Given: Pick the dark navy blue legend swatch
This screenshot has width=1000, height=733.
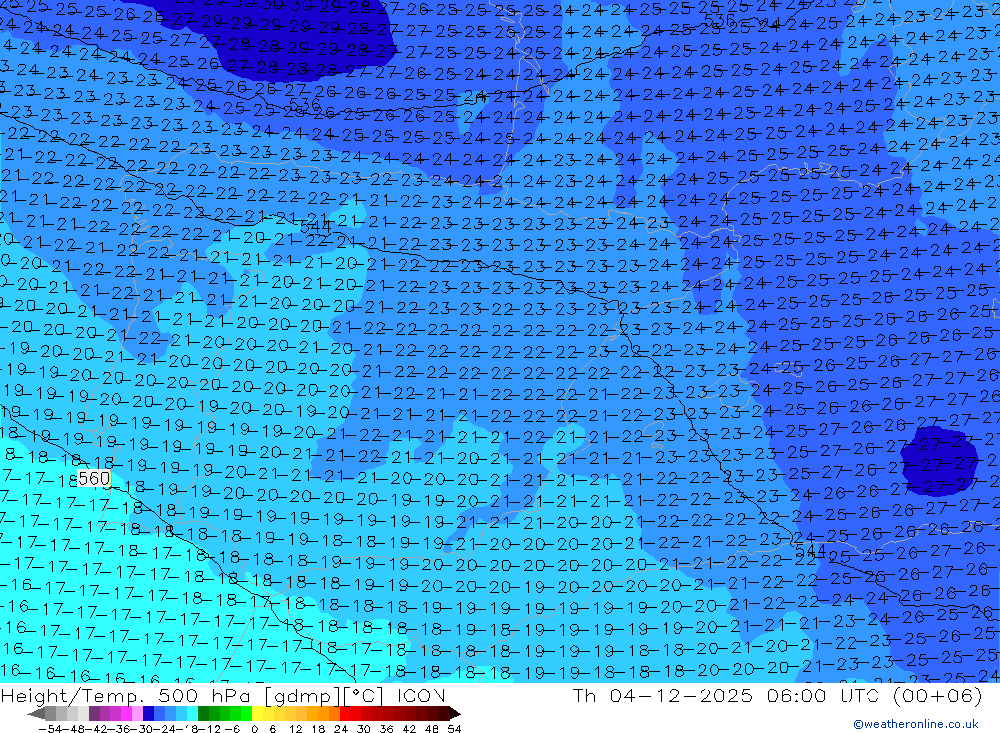Looking at the screenshot, I should (148, 713).
